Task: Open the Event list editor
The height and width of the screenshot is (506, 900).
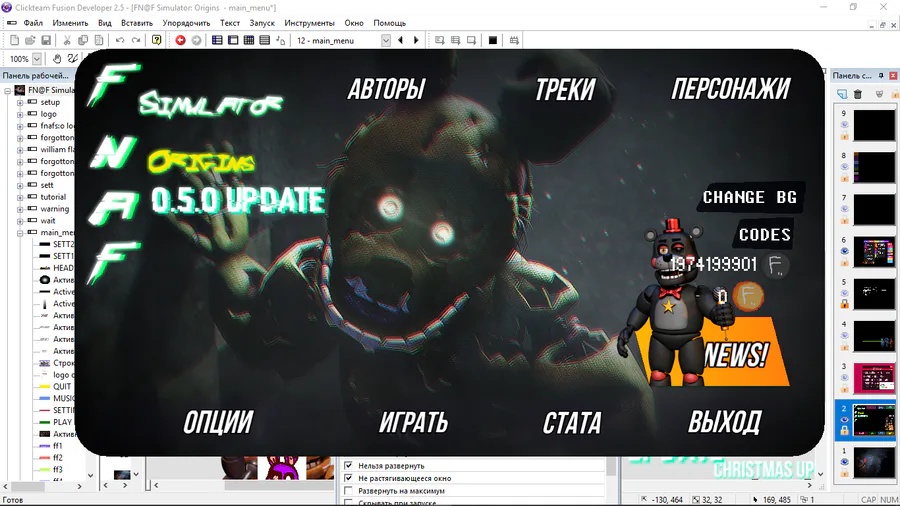Action: [x=265, y=40]
